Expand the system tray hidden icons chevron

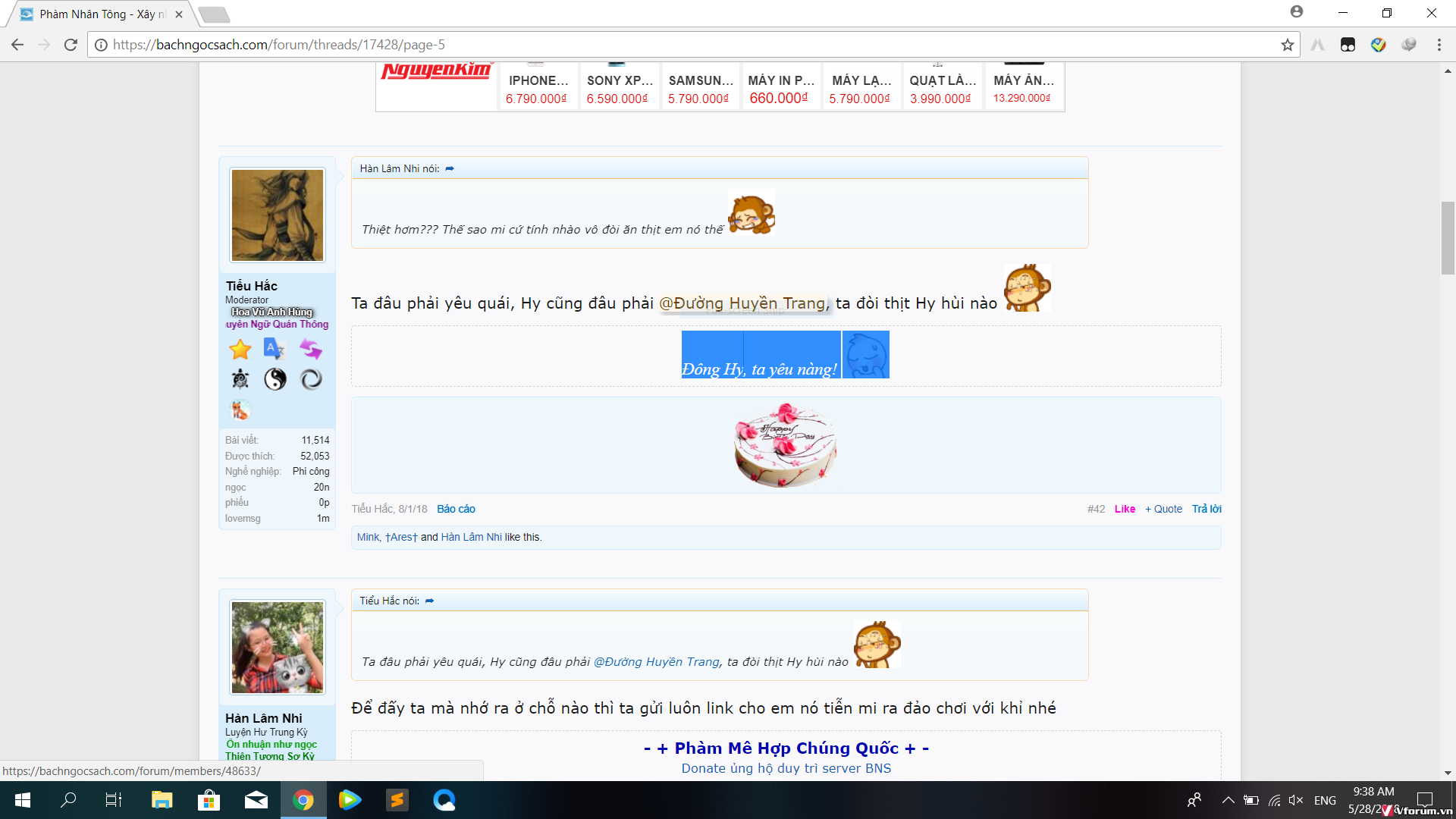(1228, 800)
